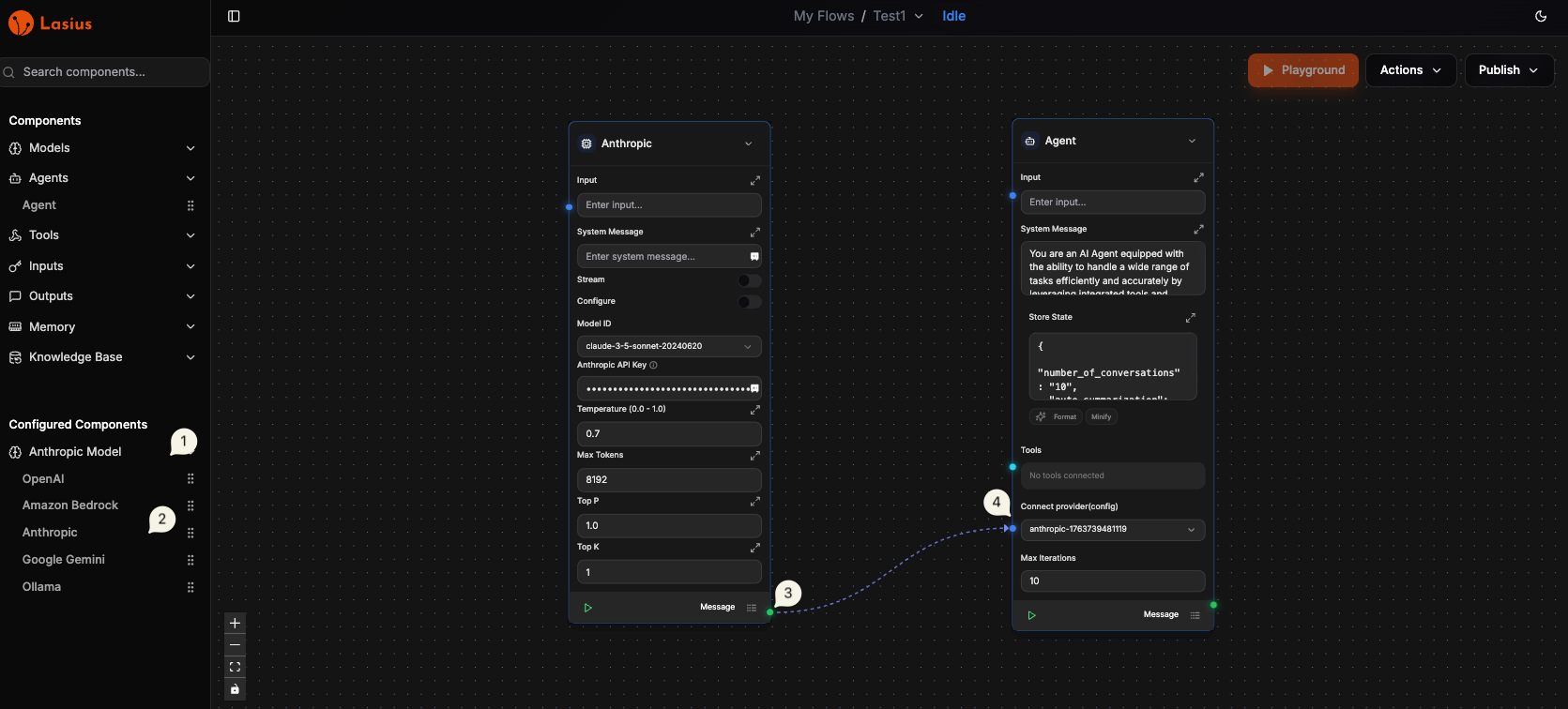Open the Publish menu
Image resolution: width=1568 pixels, height=709 pixels.
coord(1509,70)
